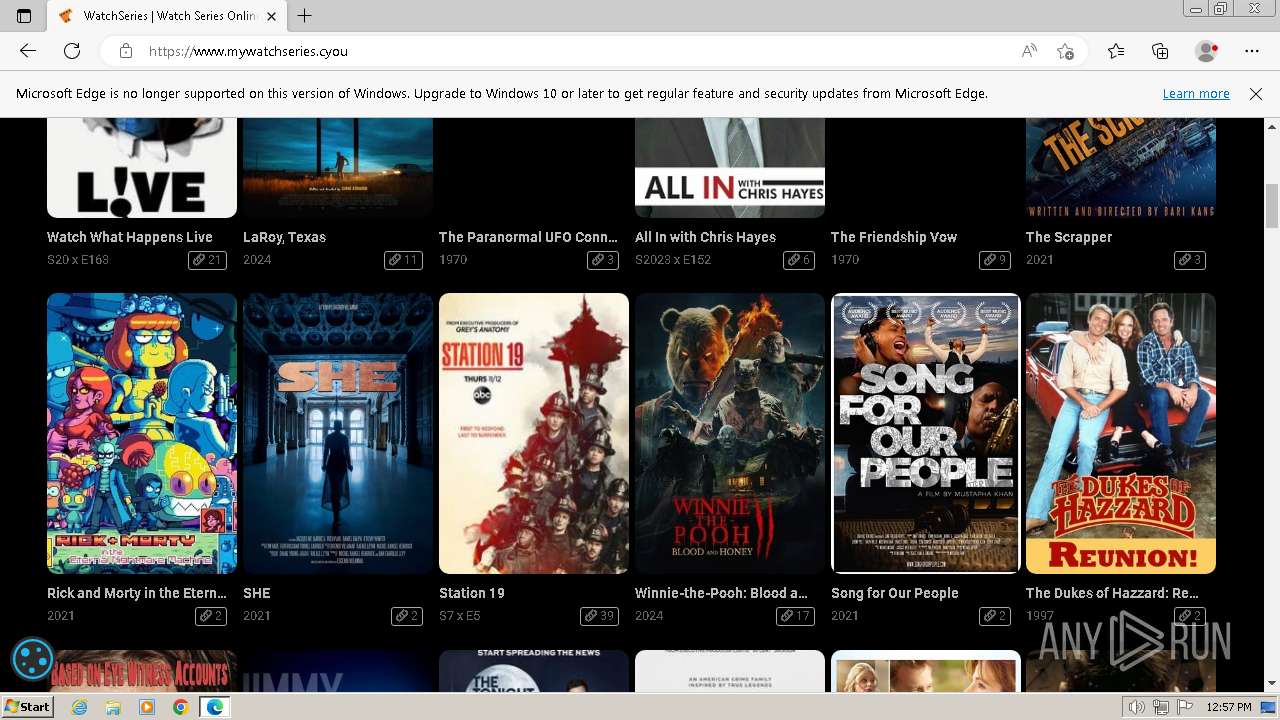Click title Winnie-the-Pooh: Blood a...
The image size is (1280, 720).
pos(721,593)
